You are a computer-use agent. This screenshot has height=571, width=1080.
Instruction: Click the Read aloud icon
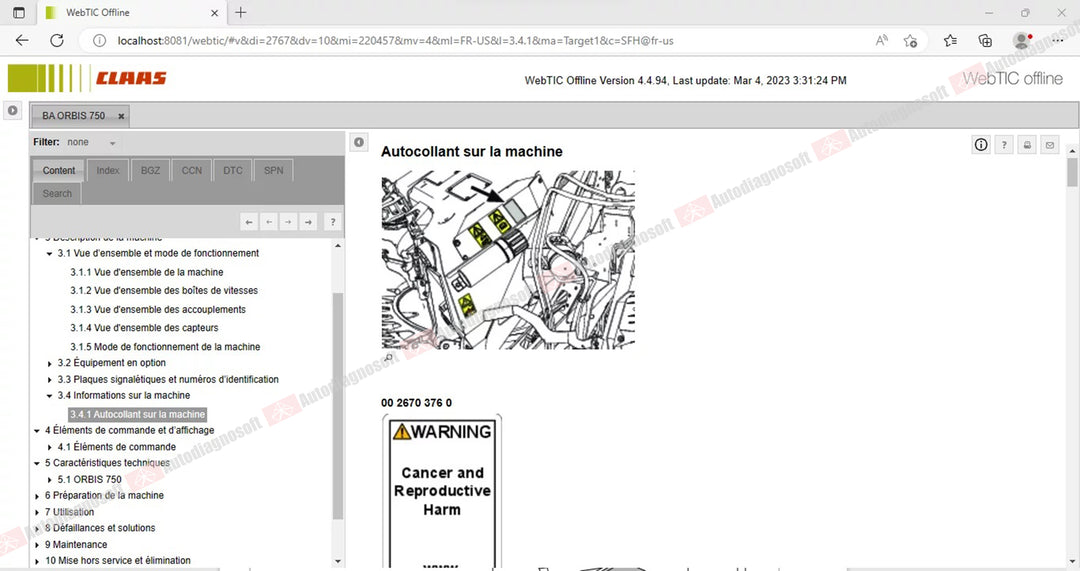pos(882,41)
